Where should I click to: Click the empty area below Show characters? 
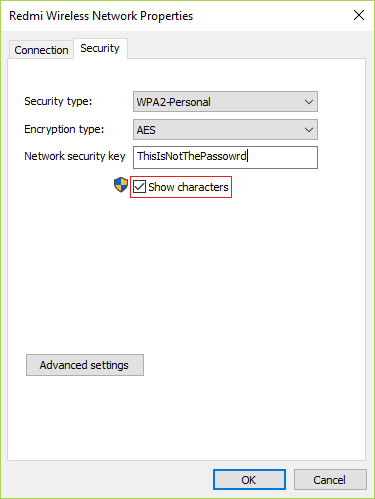coord(187,273)
